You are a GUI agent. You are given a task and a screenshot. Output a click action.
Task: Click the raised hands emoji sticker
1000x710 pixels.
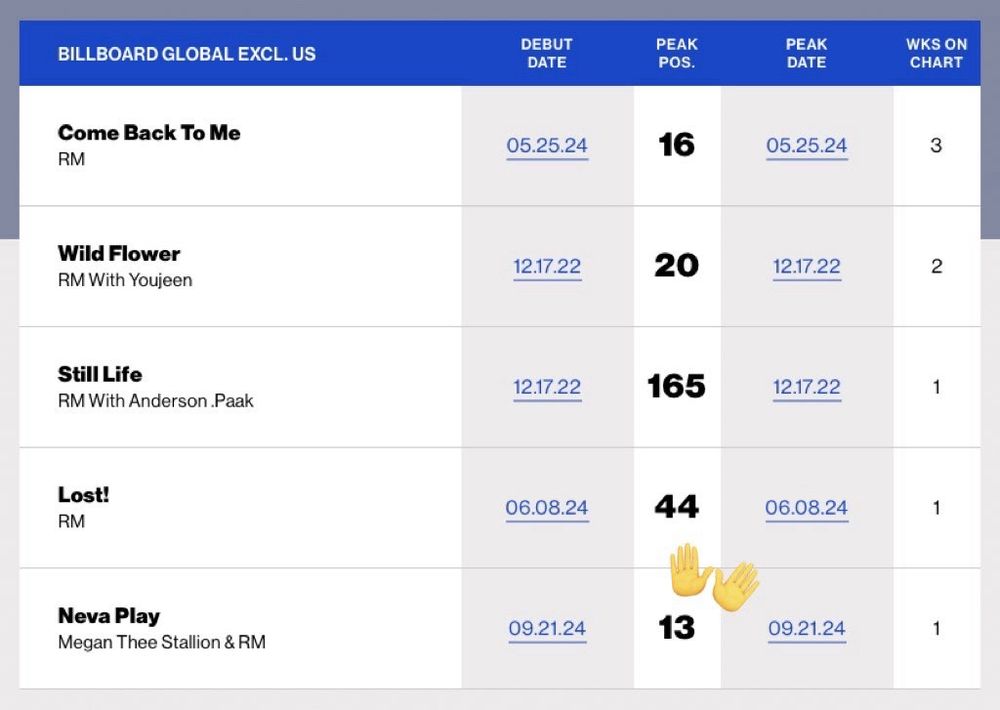point(714,577)
